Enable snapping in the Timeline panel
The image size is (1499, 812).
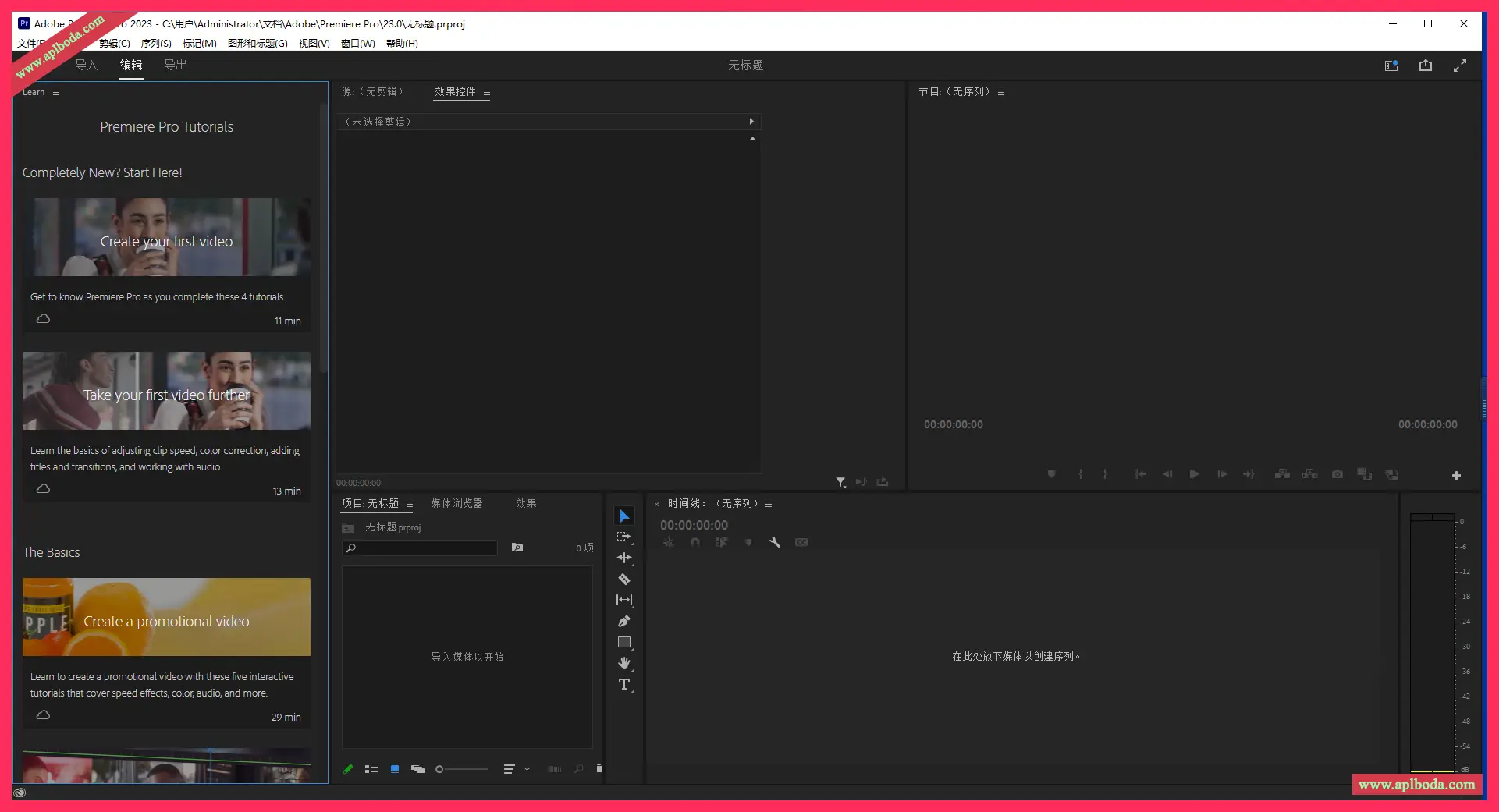695,541
